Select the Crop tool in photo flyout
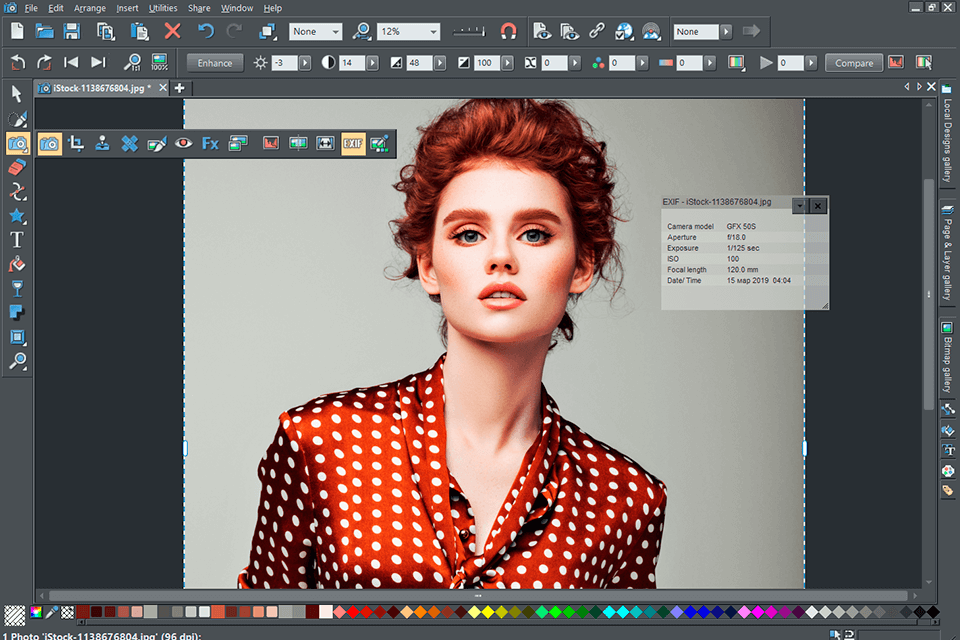The height and width of the screenshot is (640, 960). pos(76,144)
